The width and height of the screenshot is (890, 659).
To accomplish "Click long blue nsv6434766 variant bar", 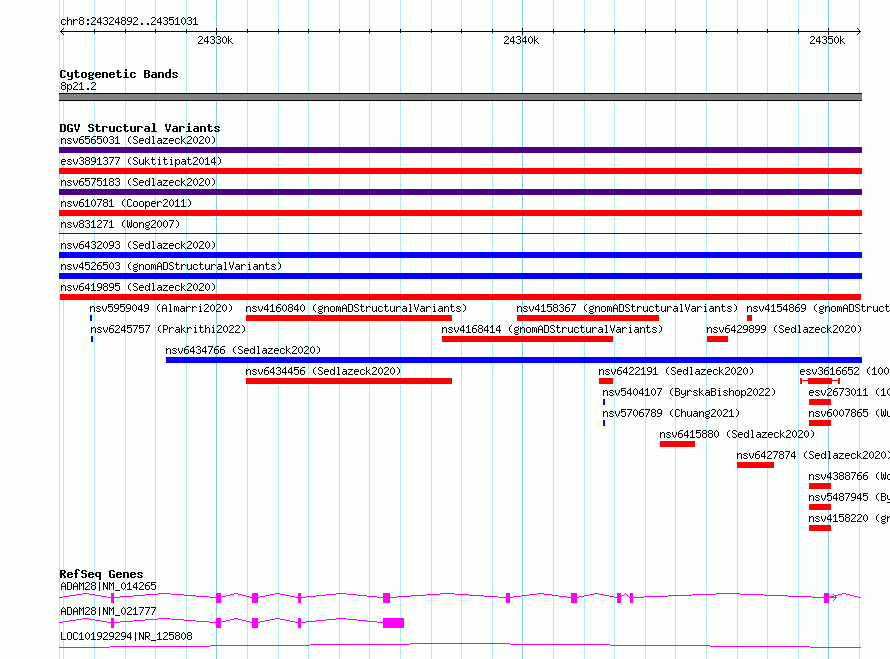I will pyautogui.click(x=514, y=360).
